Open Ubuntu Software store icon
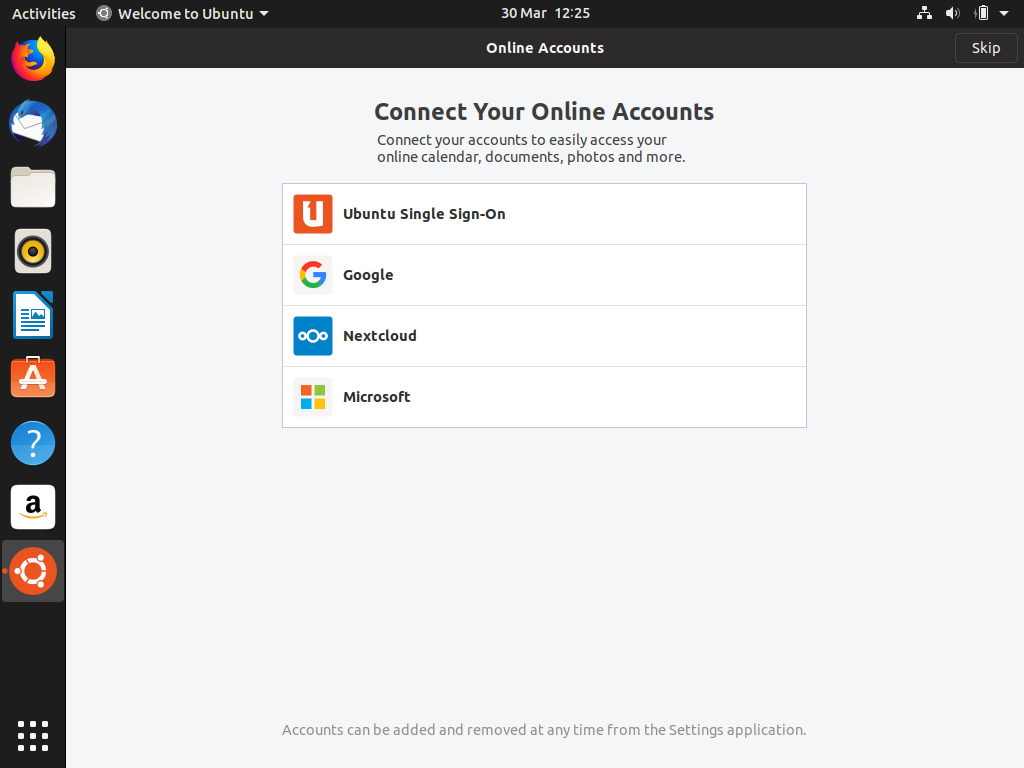Image resolution: width=1024 pixels, height=768 pixels. 33,378
